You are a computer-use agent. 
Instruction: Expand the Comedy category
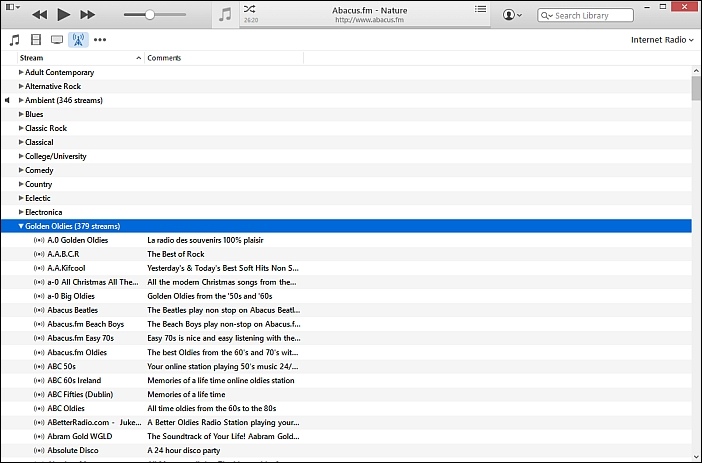[21, 170]
